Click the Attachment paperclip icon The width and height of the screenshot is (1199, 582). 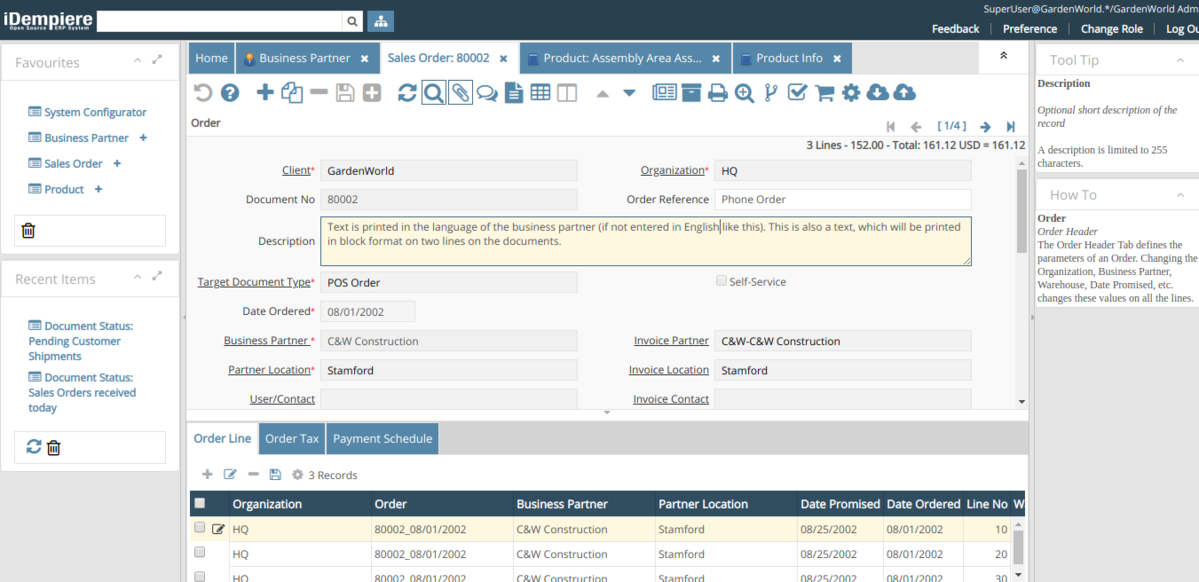[460, 93]
